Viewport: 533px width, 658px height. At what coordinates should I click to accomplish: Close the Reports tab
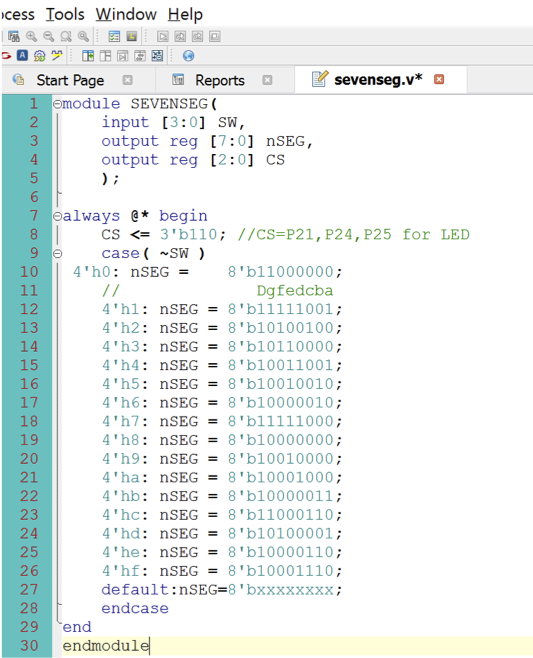(x=267, y=80)
